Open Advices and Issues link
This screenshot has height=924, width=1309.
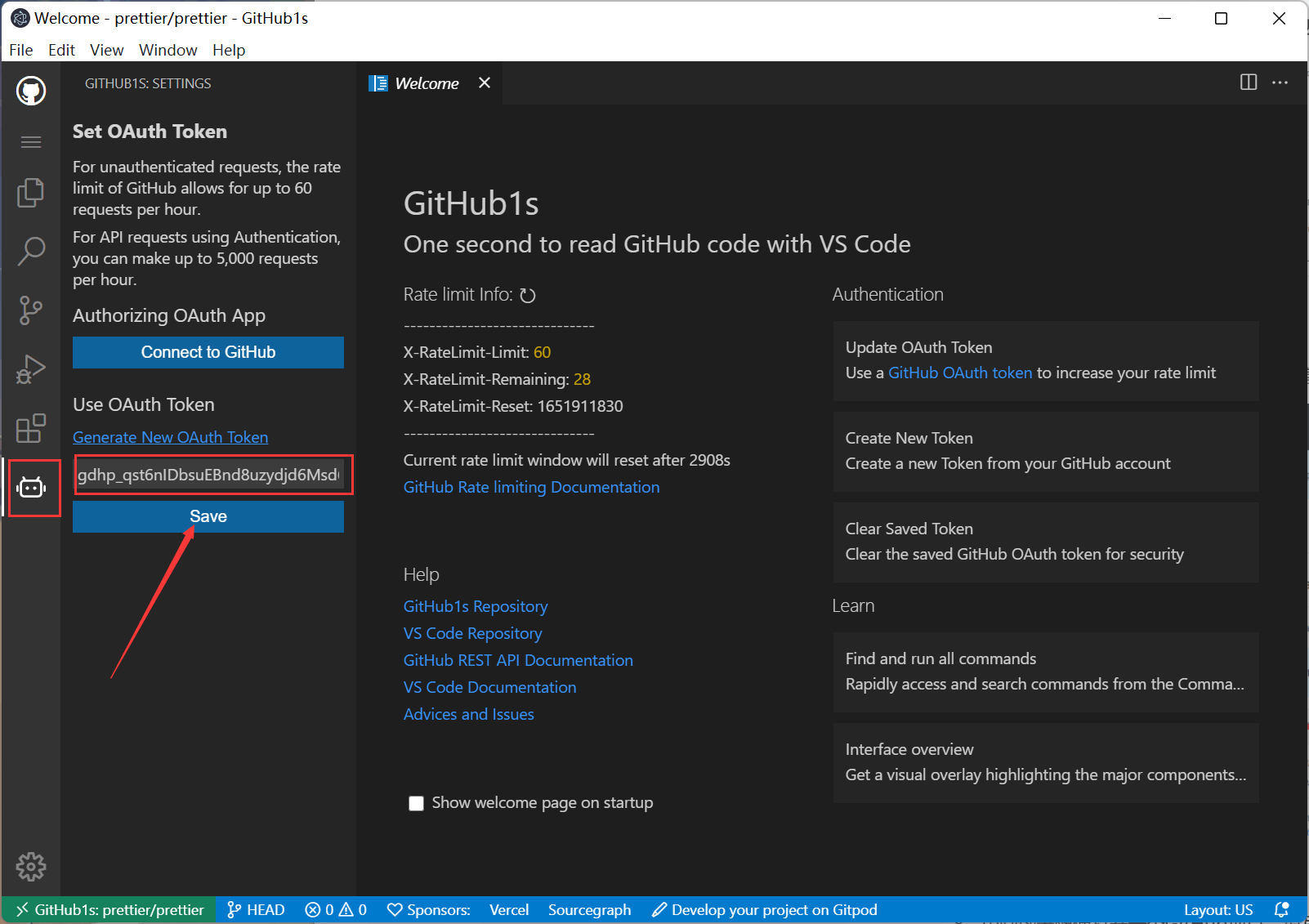[x=468, y=714]
